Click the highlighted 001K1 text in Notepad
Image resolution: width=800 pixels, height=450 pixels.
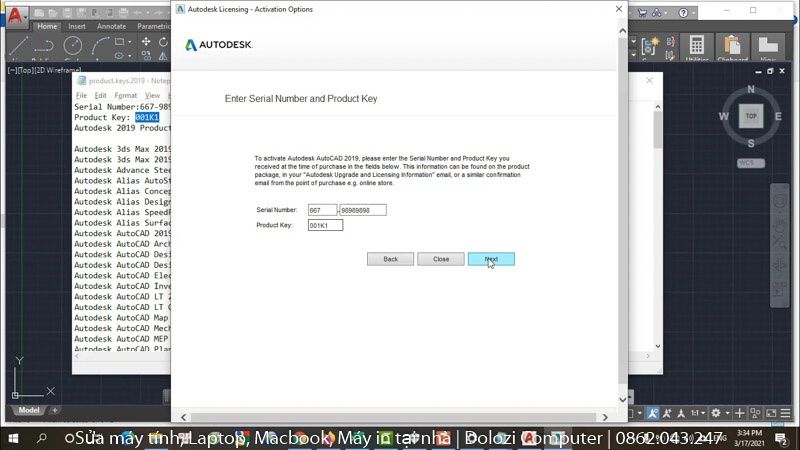coord(147,117)
